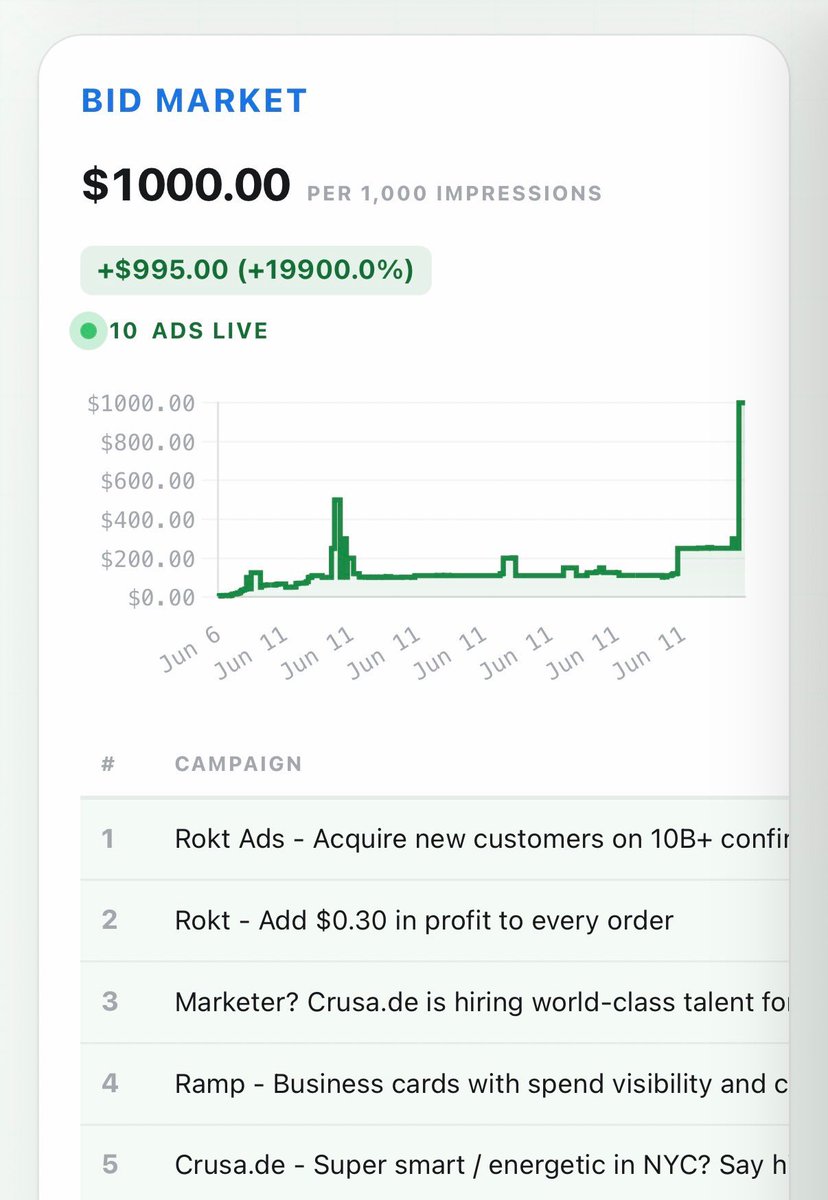Click rank number 1 in table
The height and width of the screenshot is (1200, 828).
(108, 839)
